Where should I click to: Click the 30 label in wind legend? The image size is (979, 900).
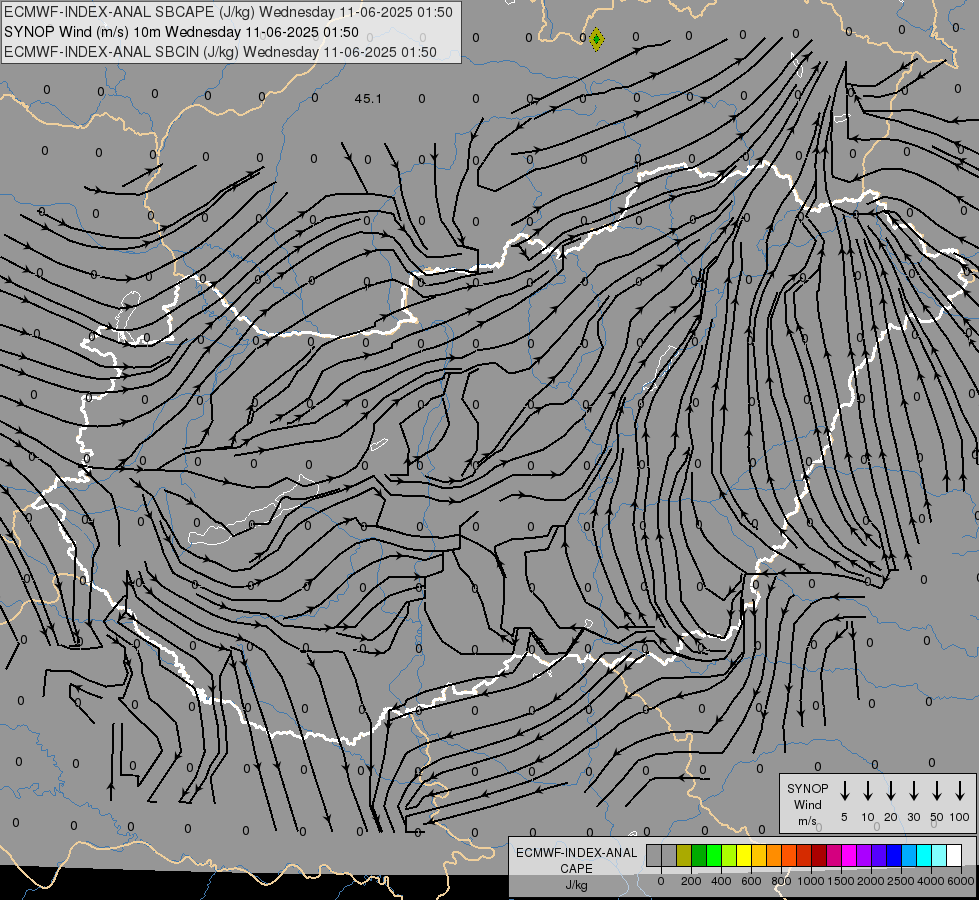point(914,817)
